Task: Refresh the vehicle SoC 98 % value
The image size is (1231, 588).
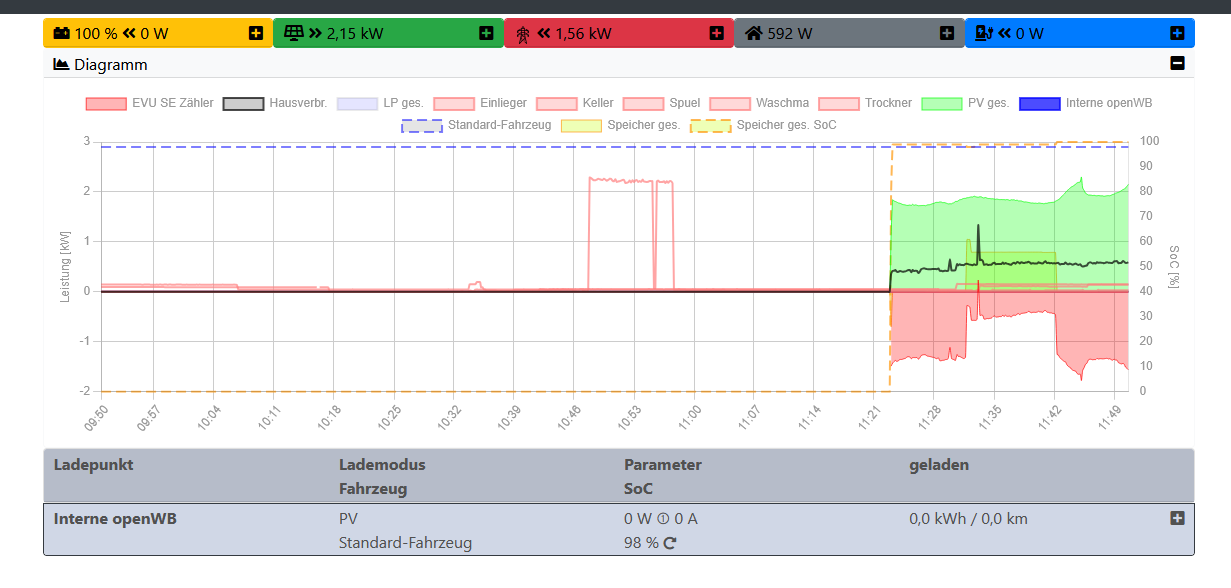Action: tap(670, 543)
